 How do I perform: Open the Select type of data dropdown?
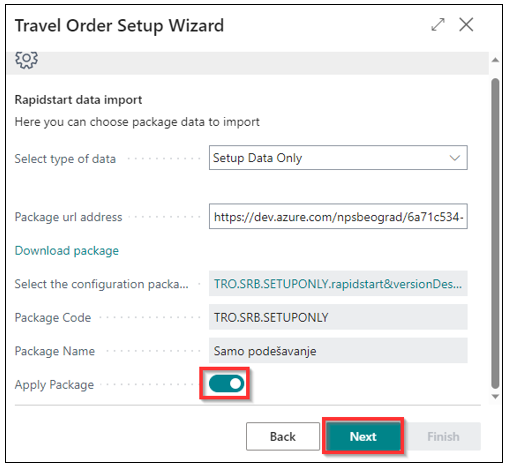point(338,158)
